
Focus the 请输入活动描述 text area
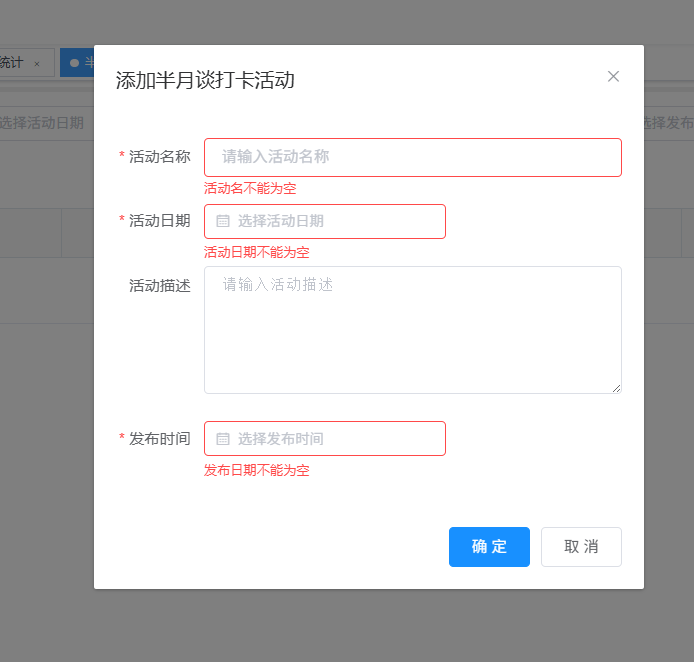(412, 329)
